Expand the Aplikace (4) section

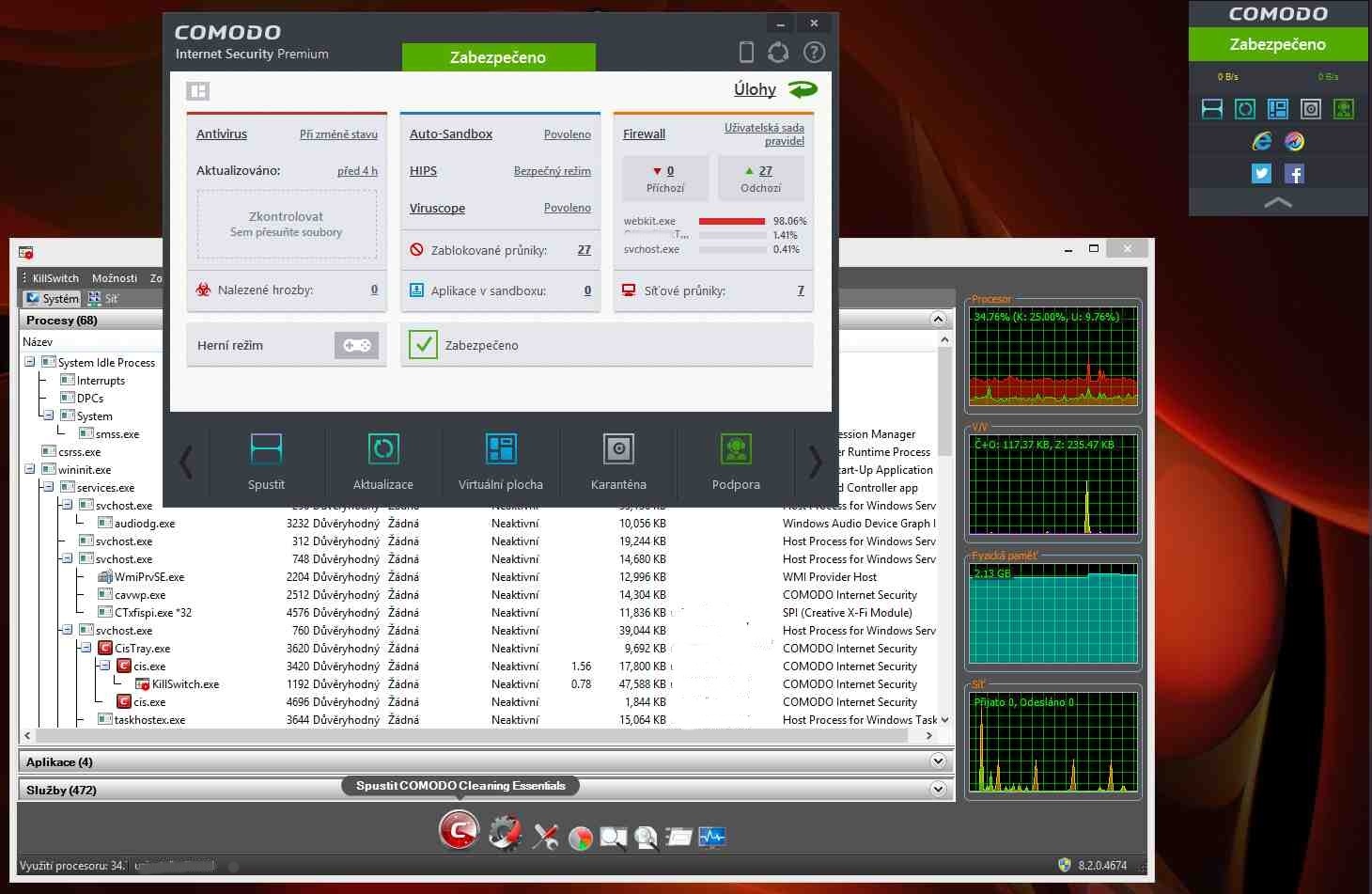(x=937, y=761)
